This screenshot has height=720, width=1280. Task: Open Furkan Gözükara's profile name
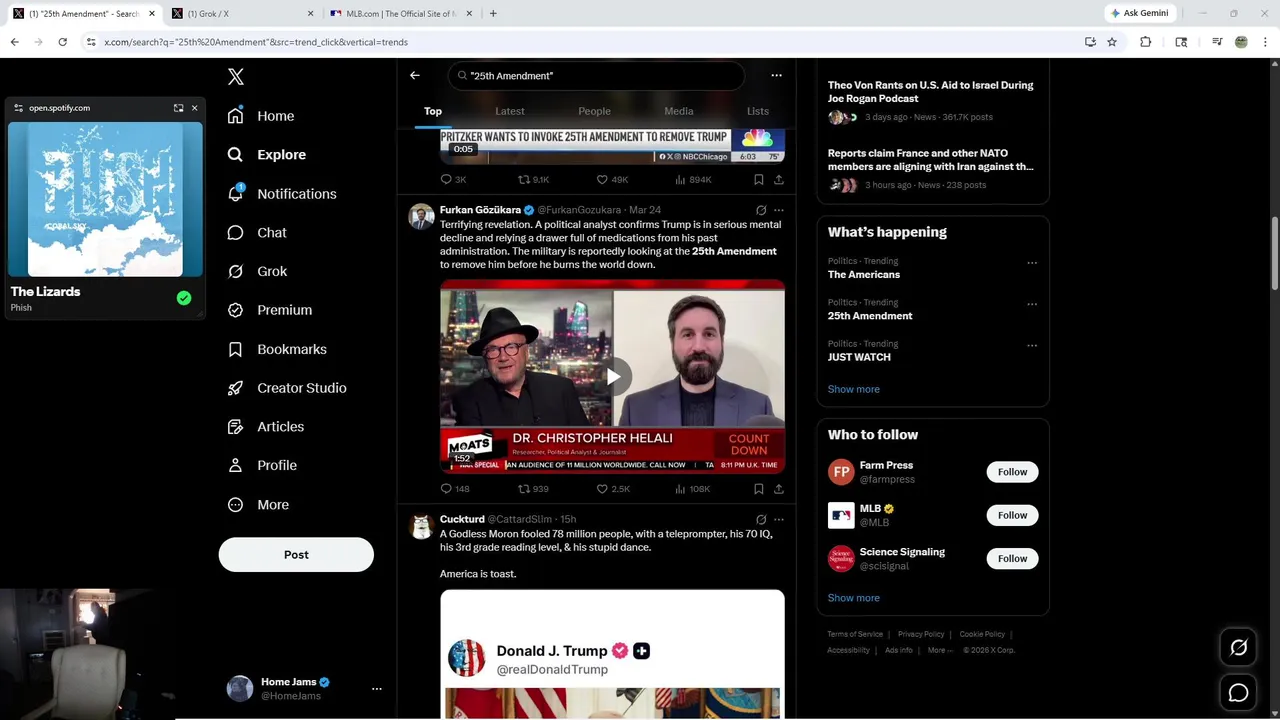point(480,210)
